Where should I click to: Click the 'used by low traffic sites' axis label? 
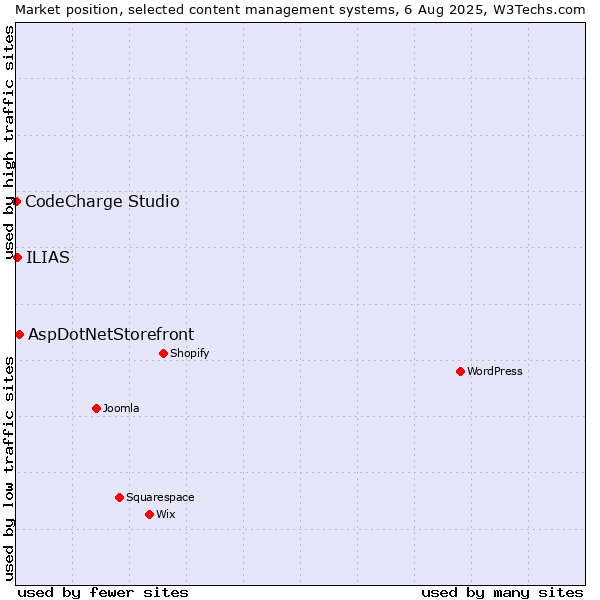[x=9, y=469]
